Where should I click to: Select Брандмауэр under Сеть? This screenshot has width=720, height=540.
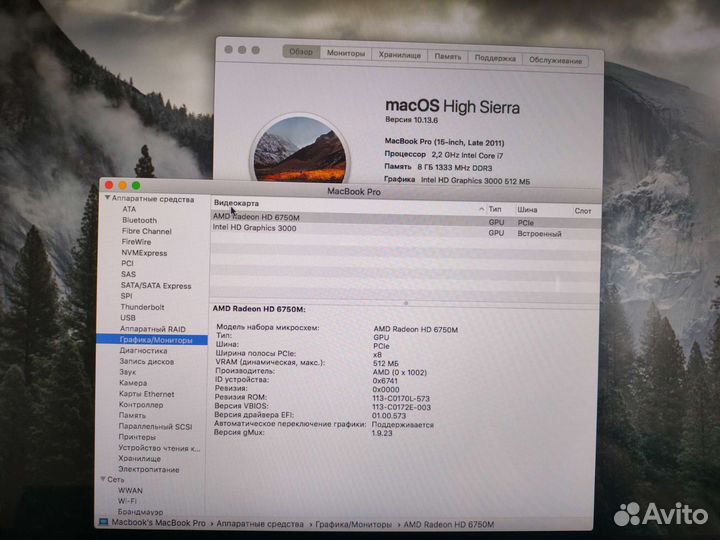click(x=140, y=511)
